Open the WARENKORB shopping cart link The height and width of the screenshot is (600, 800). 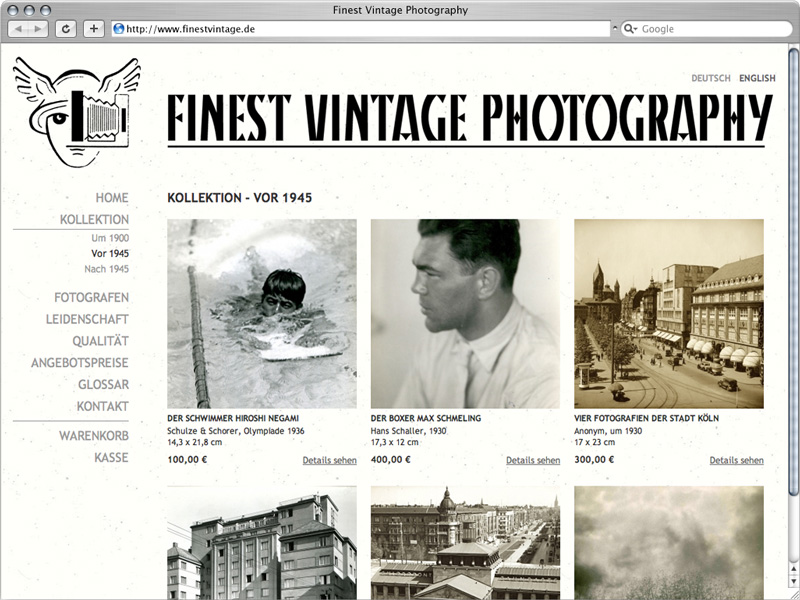click(x=94, y=436)
